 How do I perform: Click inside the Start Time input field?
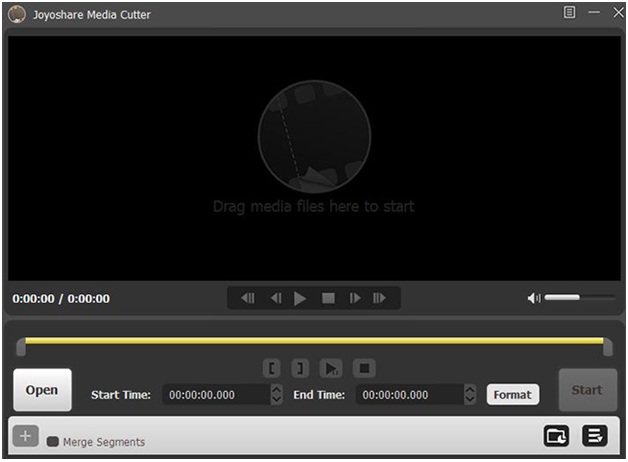click(215, 395)
